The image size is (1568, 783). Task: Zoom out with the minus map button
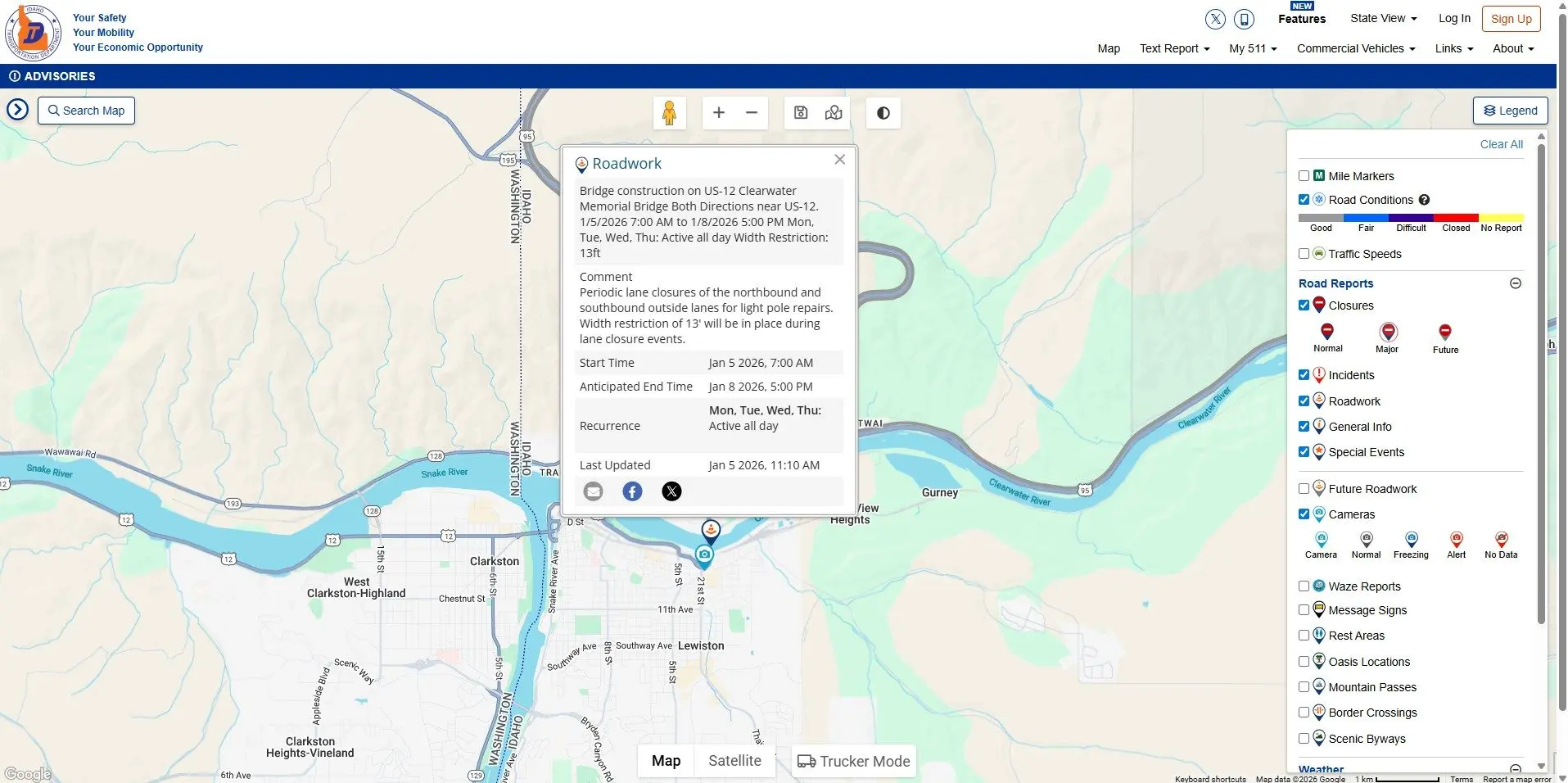point(752,113)
